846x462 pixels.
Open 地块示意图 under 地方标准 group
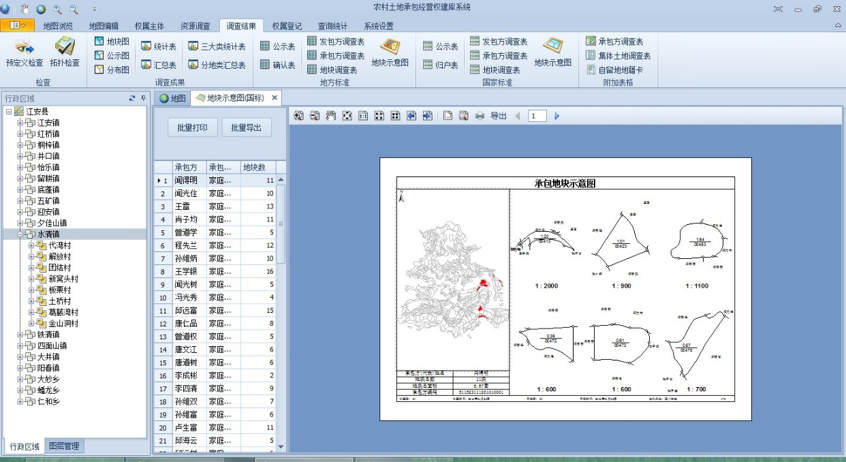(390, 50)
